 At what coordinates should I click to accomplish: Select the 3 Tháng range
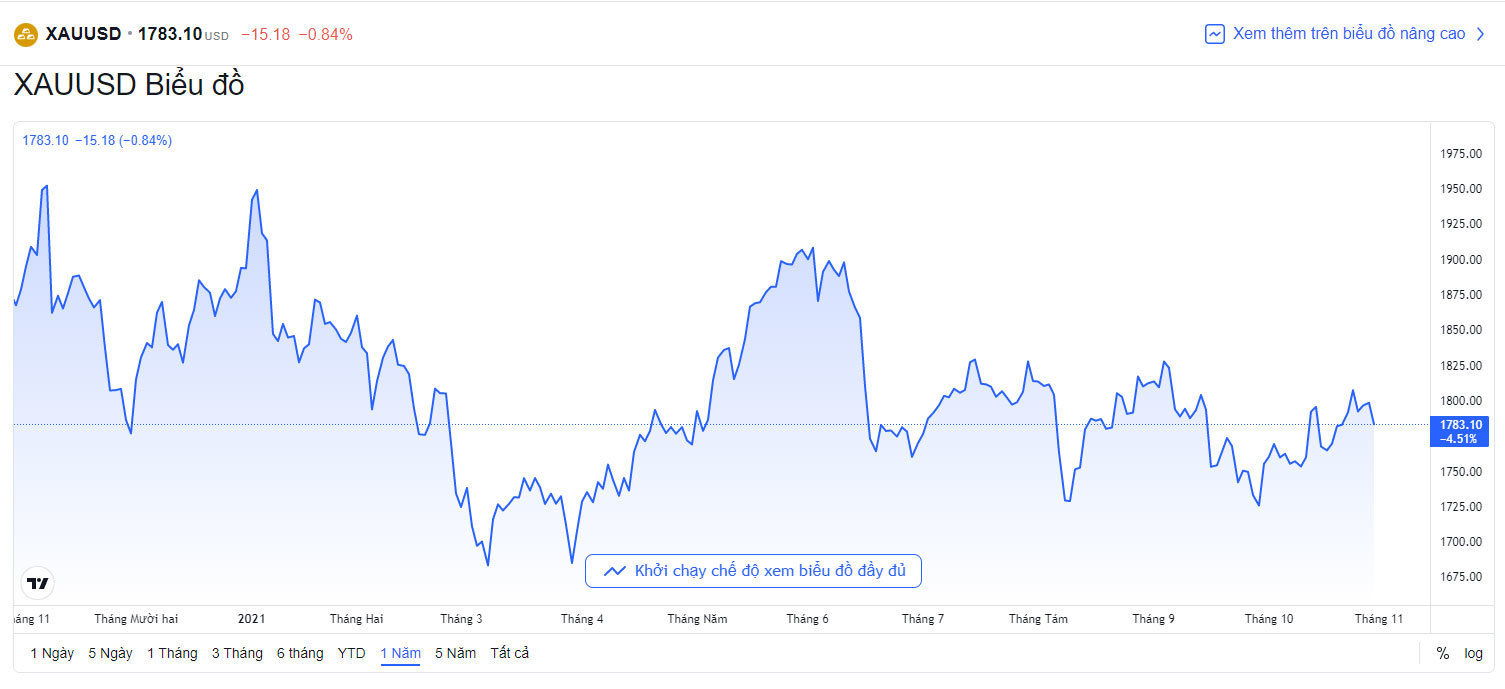click(237, 653)
